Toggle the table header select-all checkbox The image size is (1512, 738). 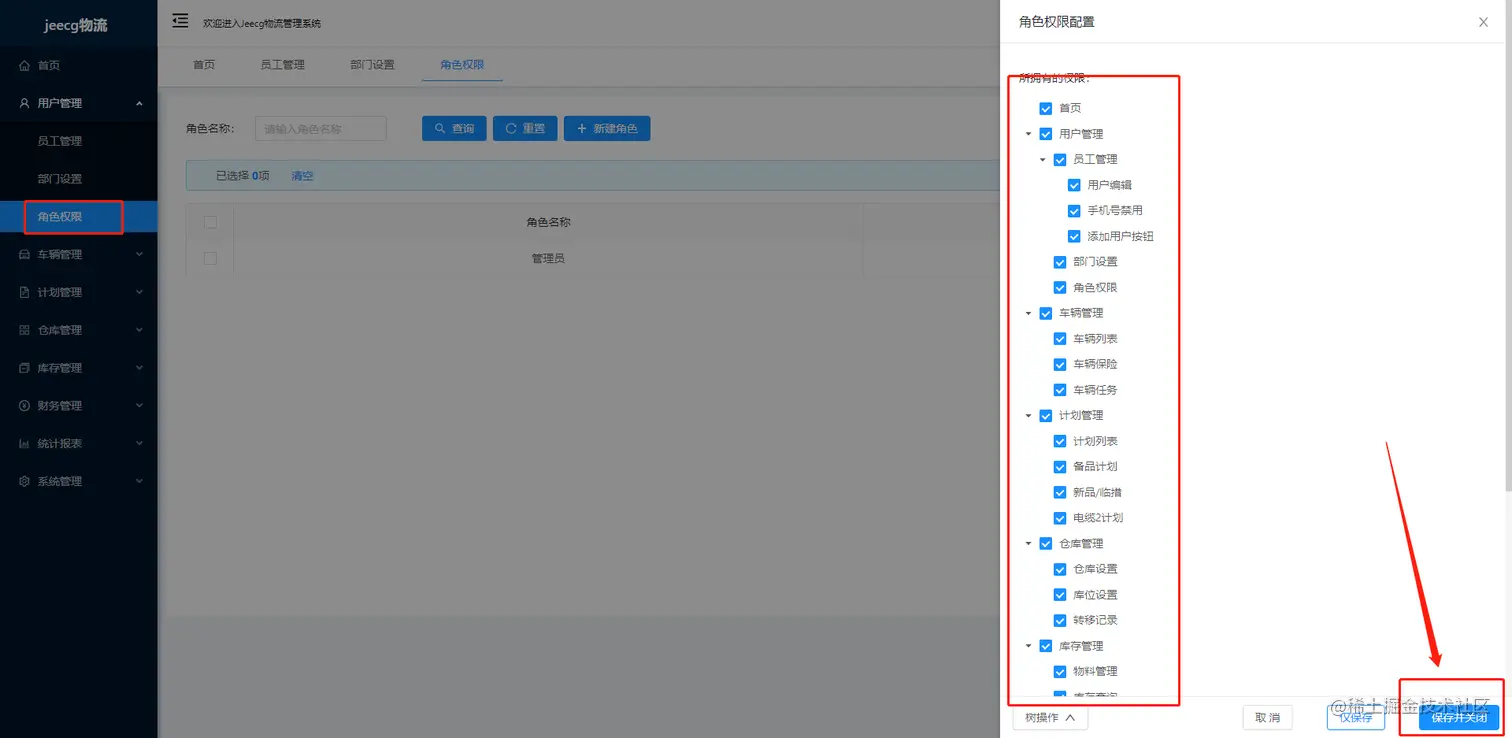tap(210, 222)
